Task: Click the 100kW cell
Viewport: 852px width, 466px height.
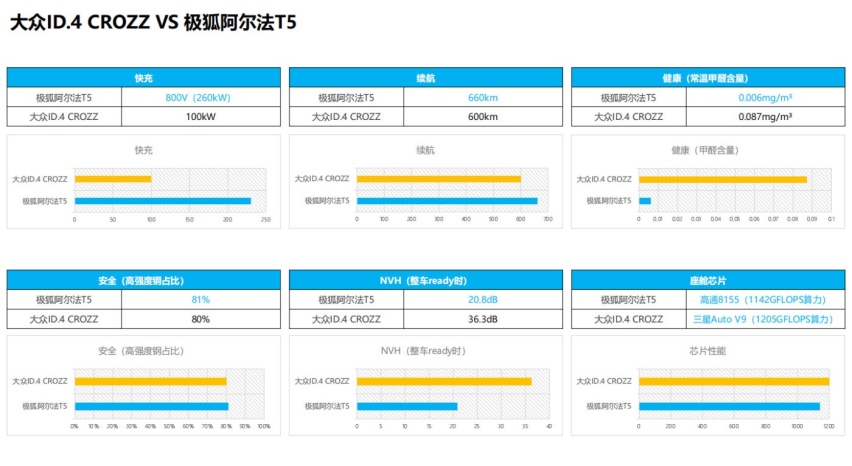Action: point(201,117)
